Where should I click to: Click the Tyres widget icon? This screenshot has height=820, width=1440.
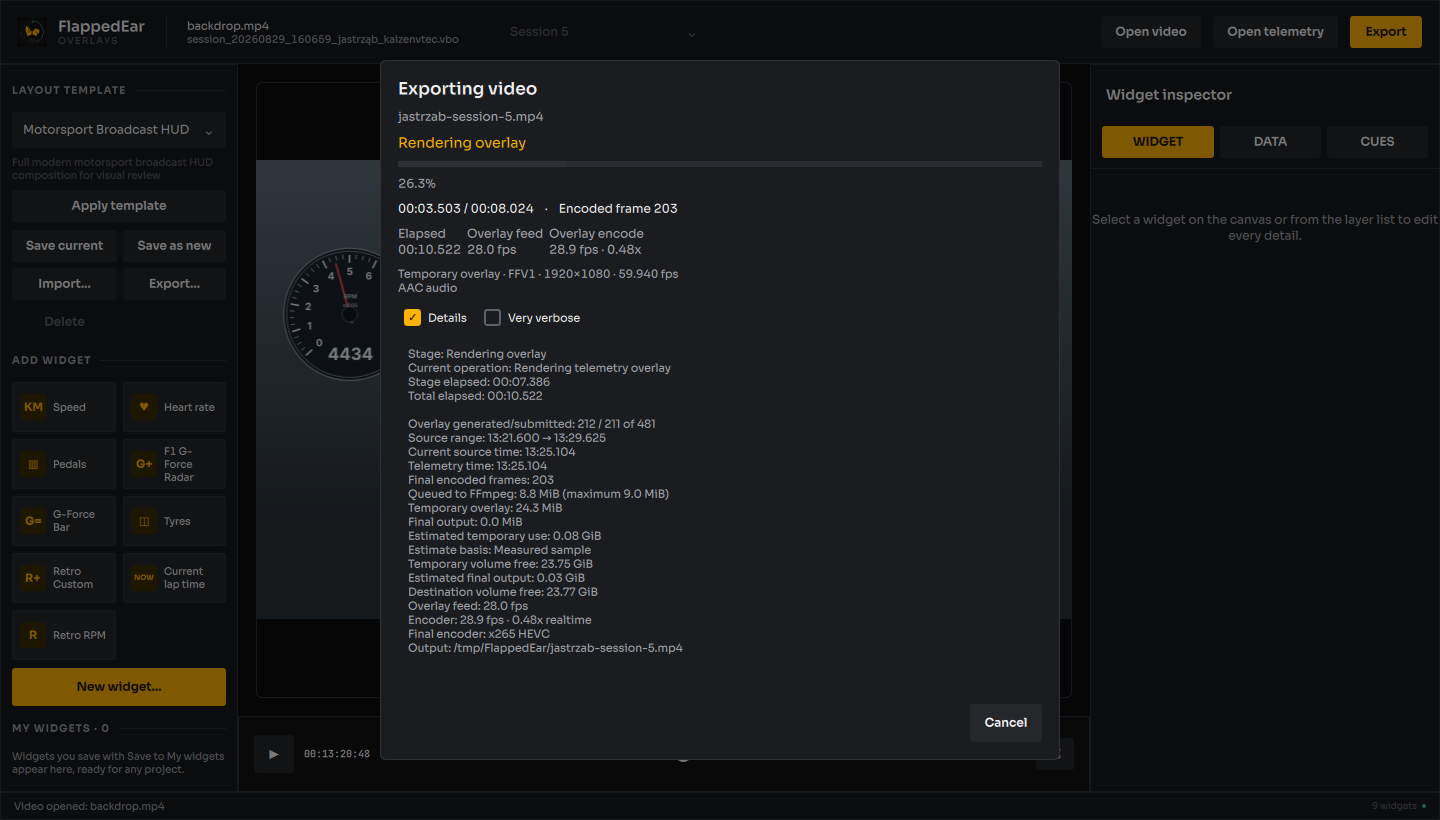click(144, 521)
